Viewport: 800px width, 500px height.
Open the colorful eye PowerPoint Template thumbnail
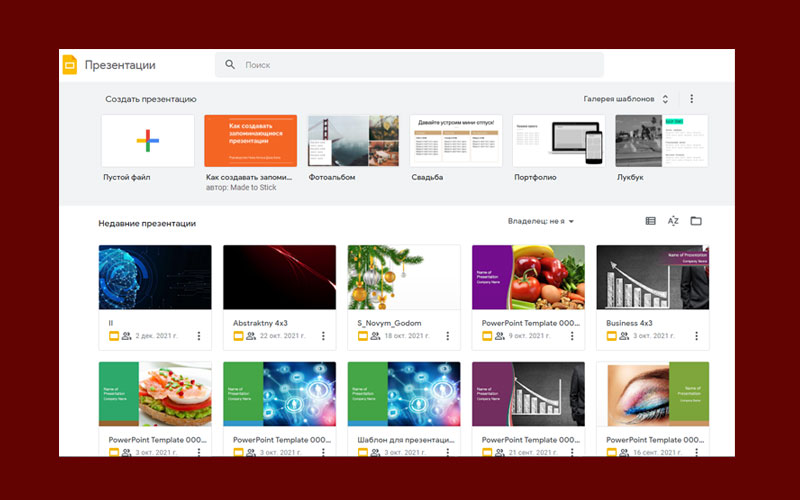tap(653, 394)
